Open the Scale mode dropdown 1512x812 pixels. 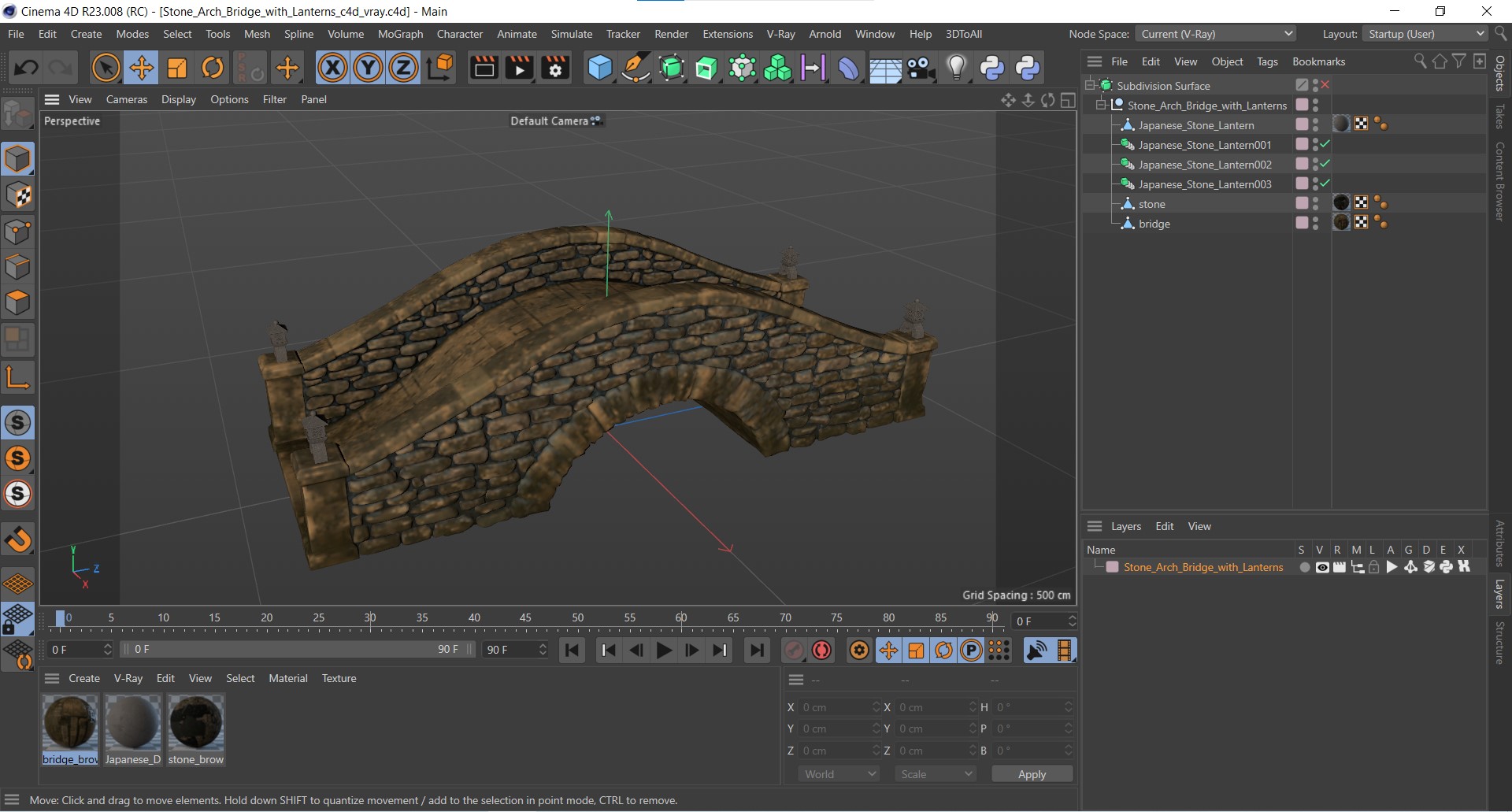[x=936, y=774]
